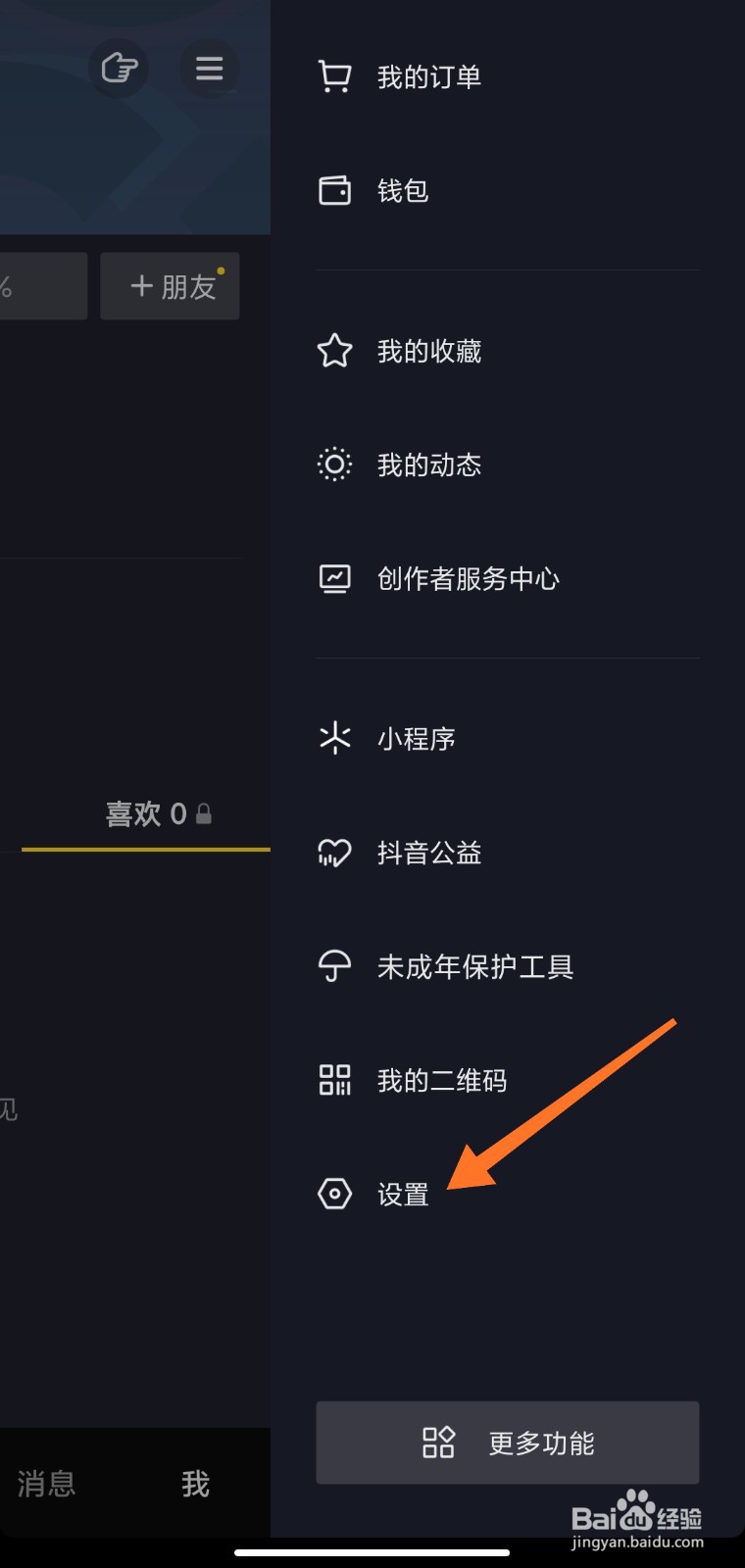Screen dimensions: 745x1568
Task: Close side menu via hamburger icon
Action: tap(209, 69)
